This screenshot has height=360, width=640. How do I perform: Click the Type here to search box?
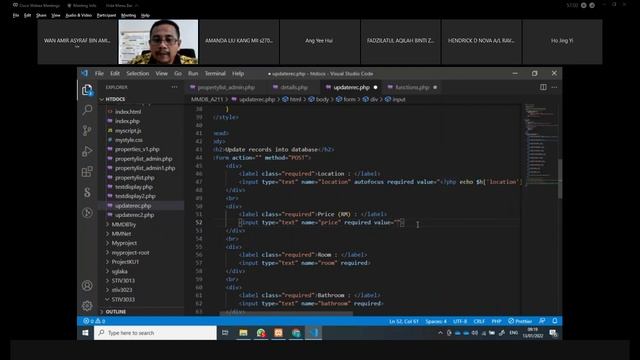(156, 333)
